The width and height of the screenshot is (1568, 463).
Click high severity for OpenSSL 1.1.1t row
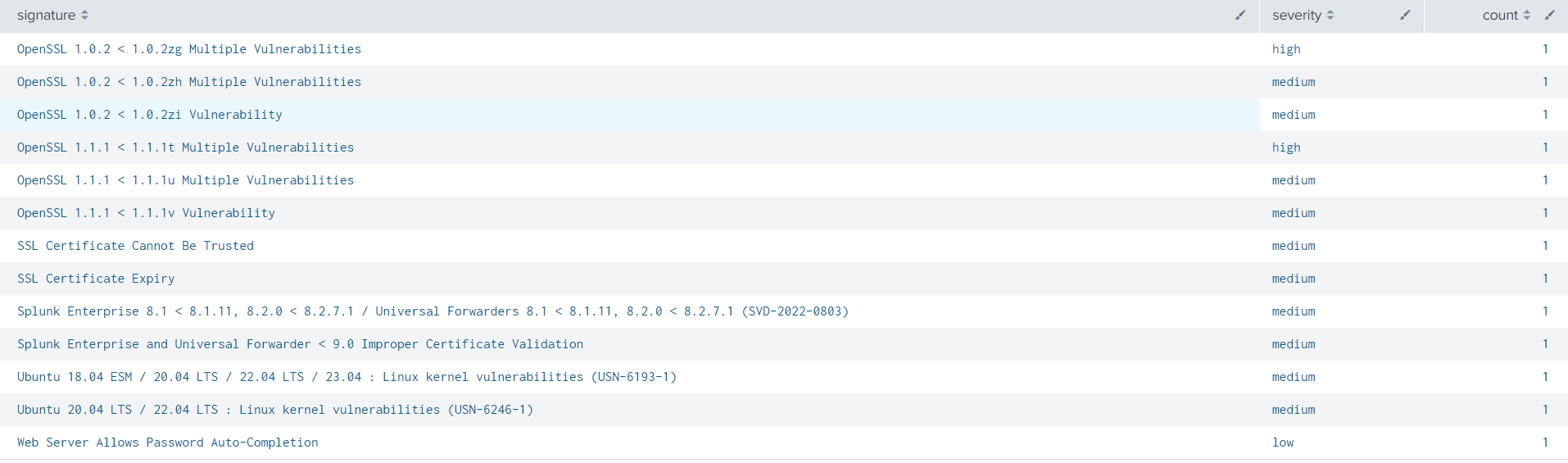tap(1286, 148)
